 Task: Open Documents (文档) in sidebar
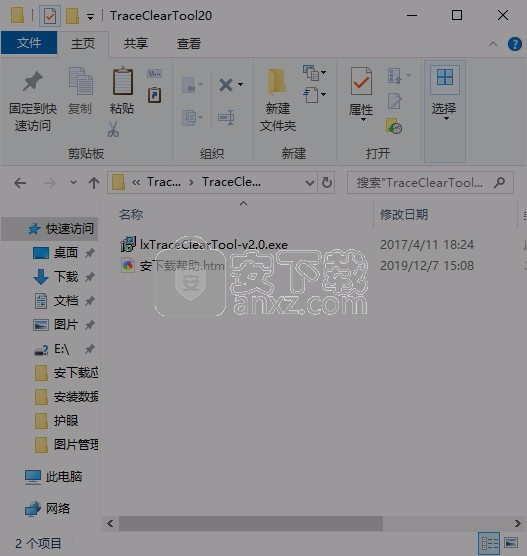(x=66, y=301)
